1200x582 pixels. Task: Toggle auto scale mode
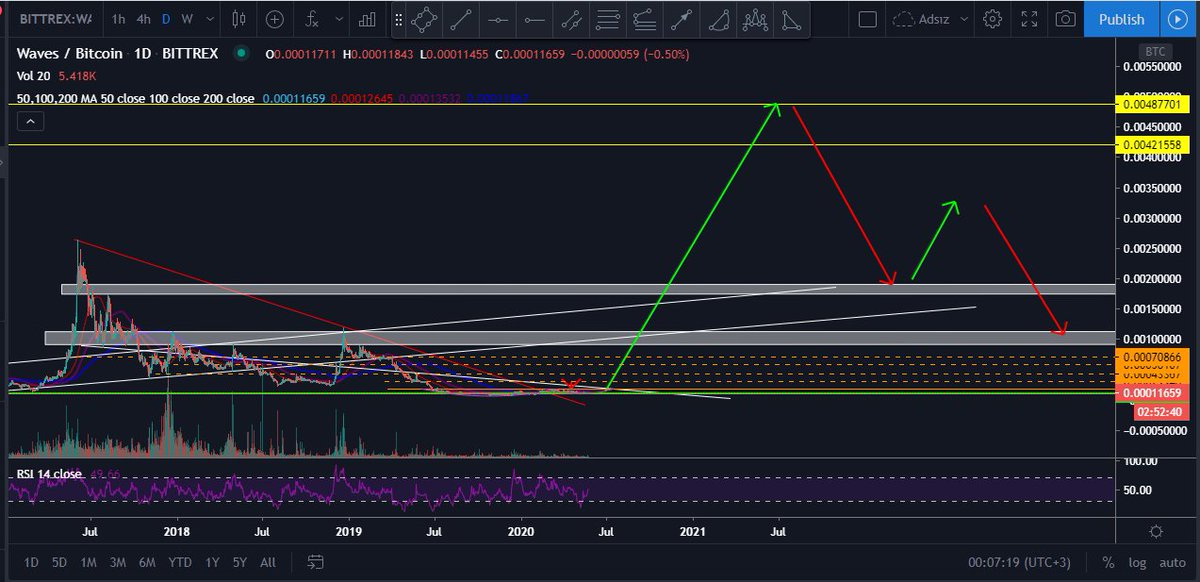coord(1172,562)
